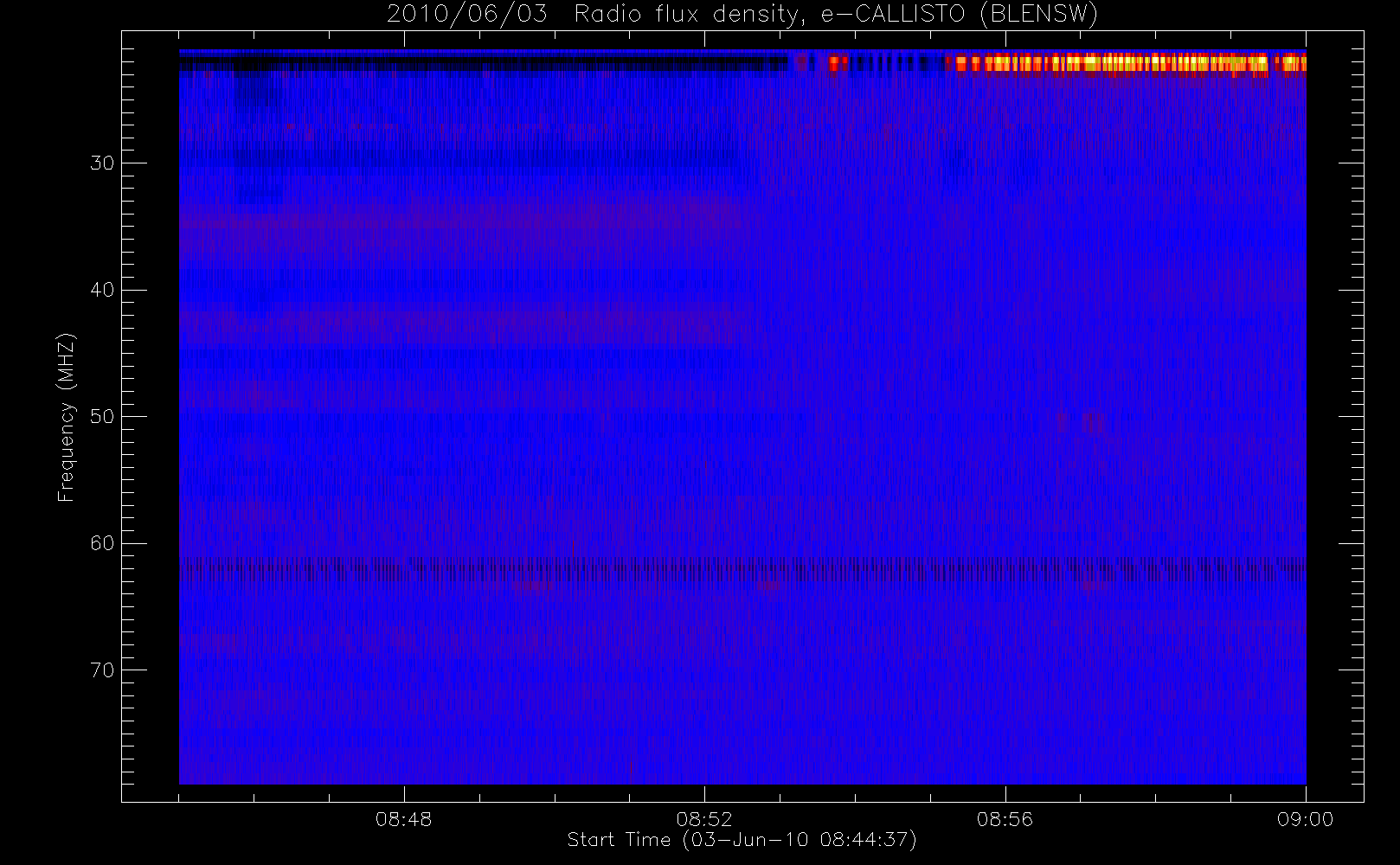Click the date "2010/06/03" in the title
Image resolution: width=1400 pixels, height=865 pixels.
click(467, 14)
